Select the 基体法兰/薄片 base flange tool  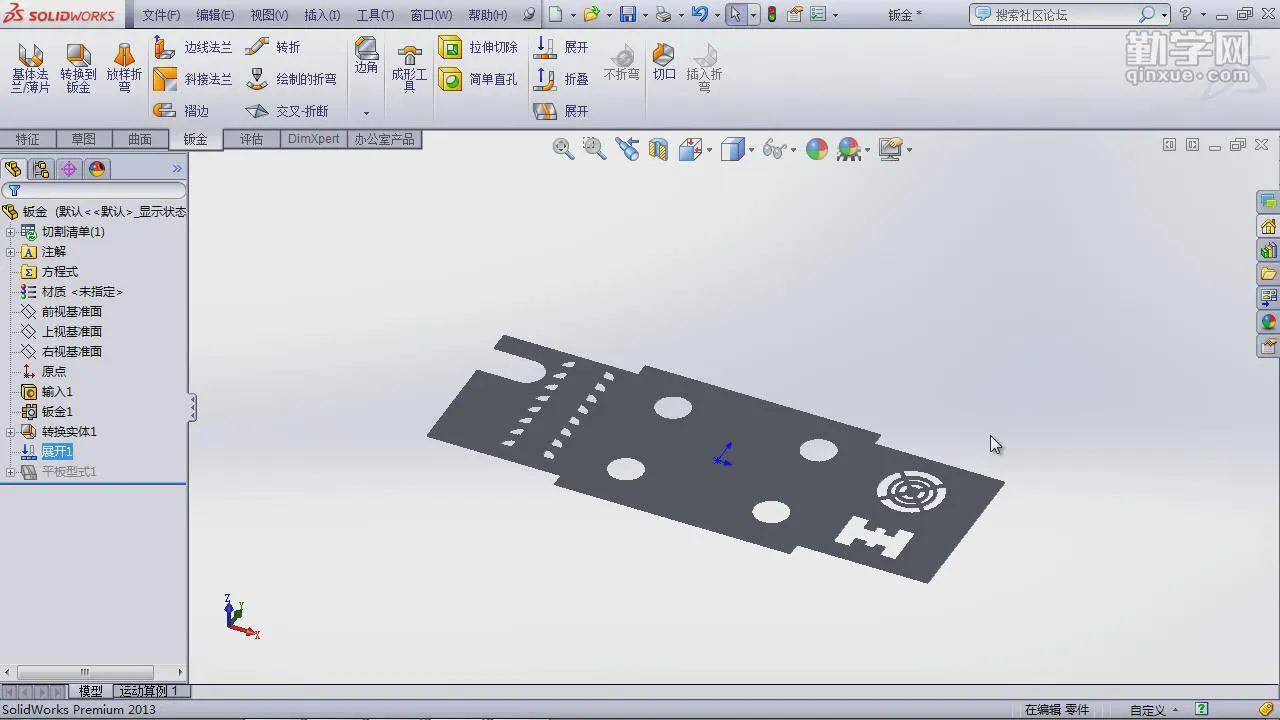30,68
